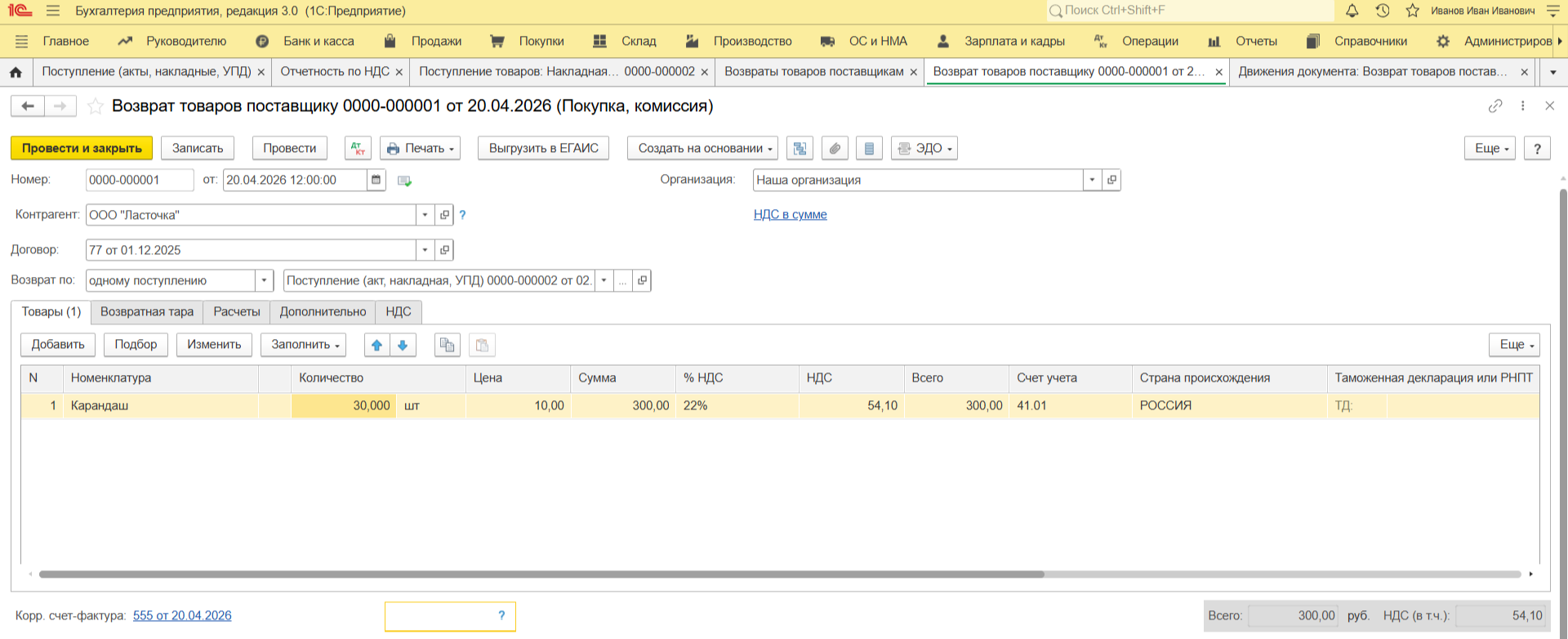This screenshot has height=639, width=1568.
Task: Move the selected row up with blue arrow
Action: click(376, 345)
